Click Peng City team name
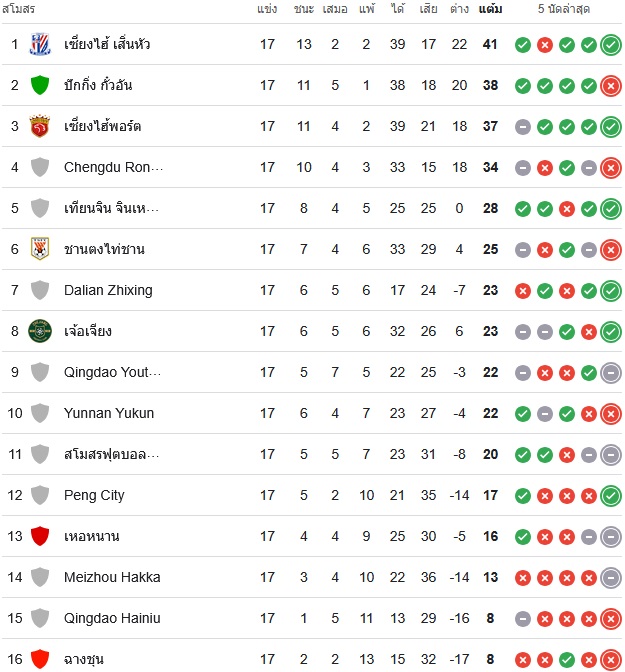 point(94,495)
